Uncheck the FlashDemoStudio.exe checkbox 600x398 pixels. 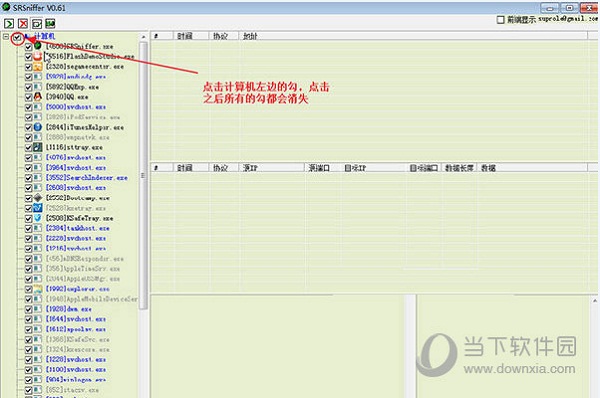(28, 57)
